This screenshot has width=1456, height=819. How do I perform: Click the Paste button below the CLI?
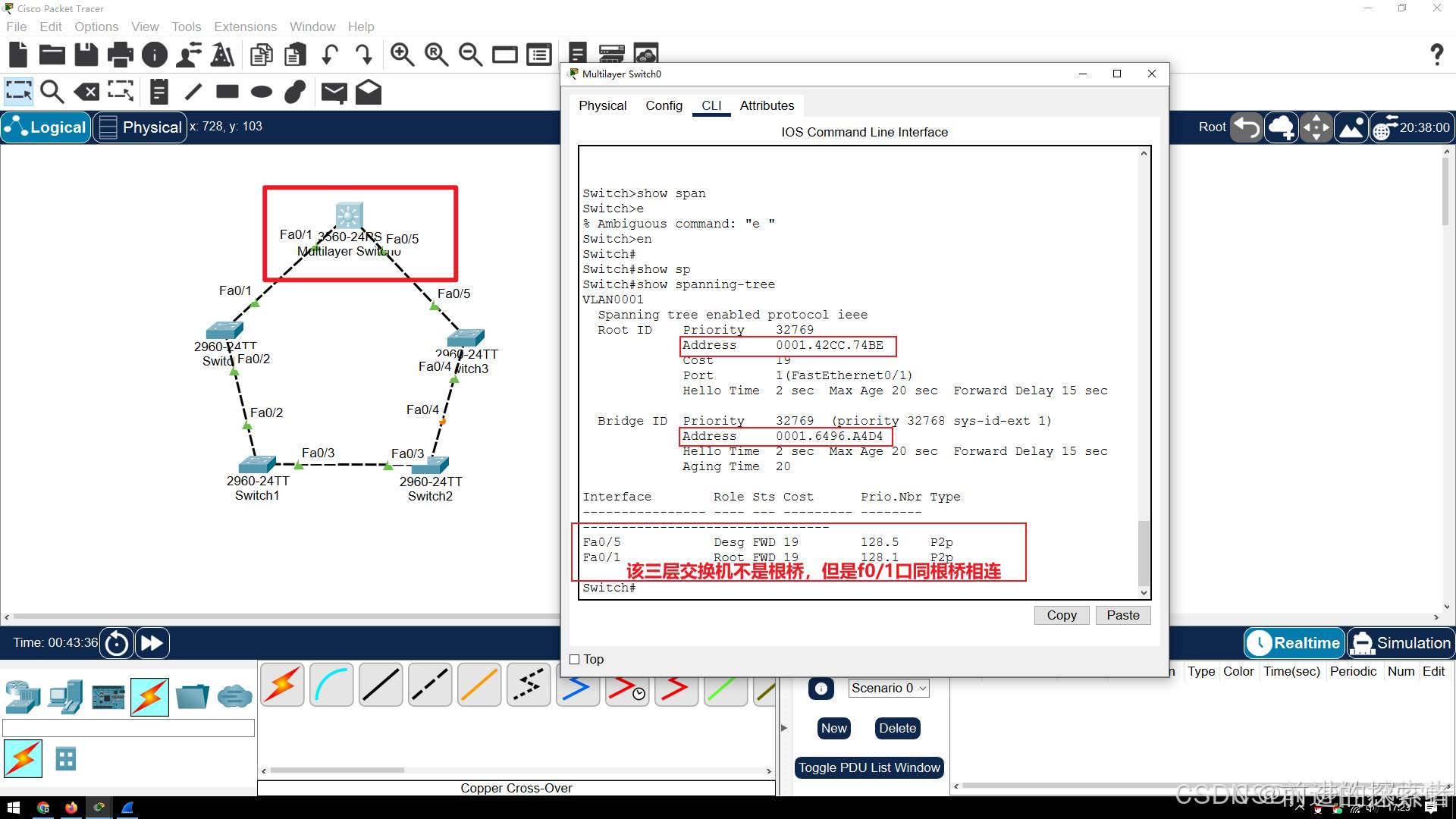click(x=1123, y=615)
